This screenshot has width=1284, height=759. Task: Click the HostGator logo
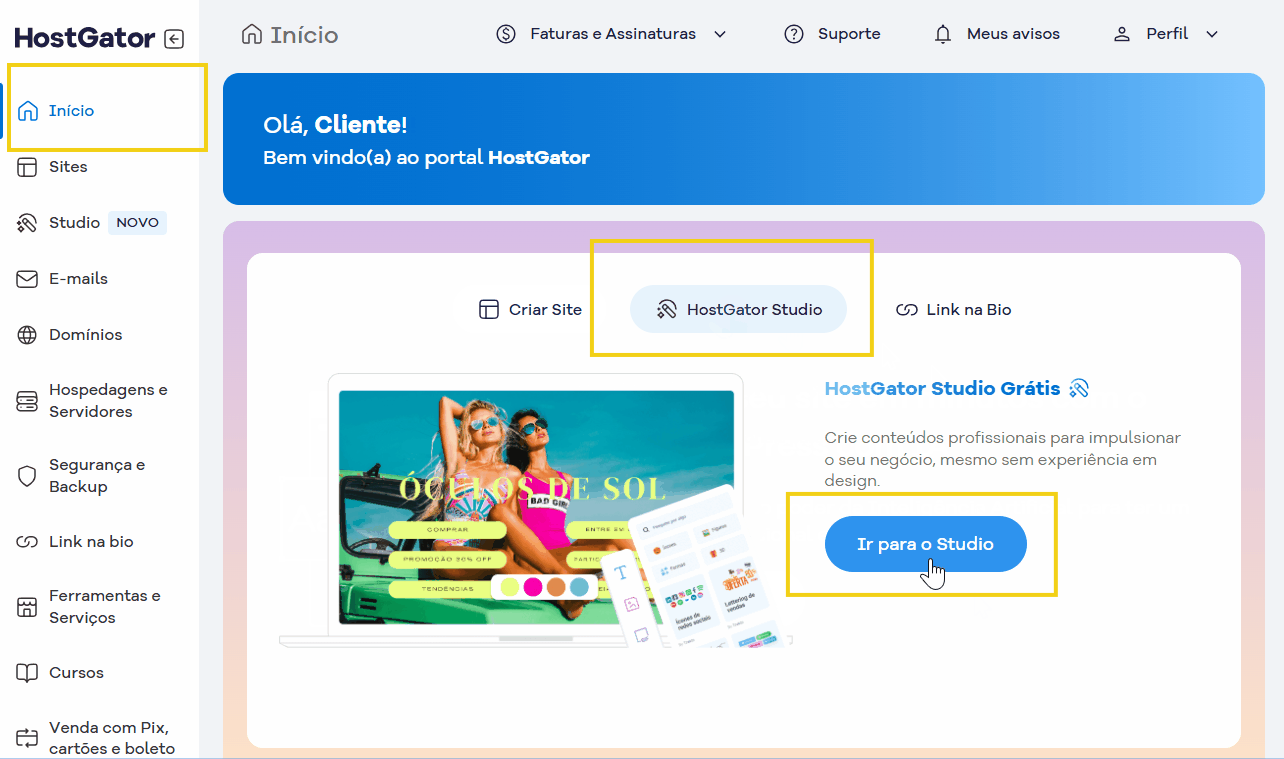point(85,39)
